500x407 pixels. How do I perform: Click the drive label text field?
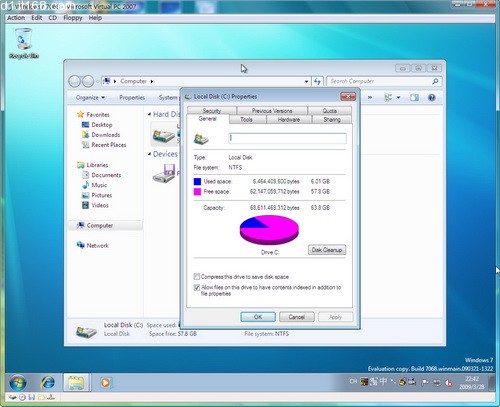287,138
